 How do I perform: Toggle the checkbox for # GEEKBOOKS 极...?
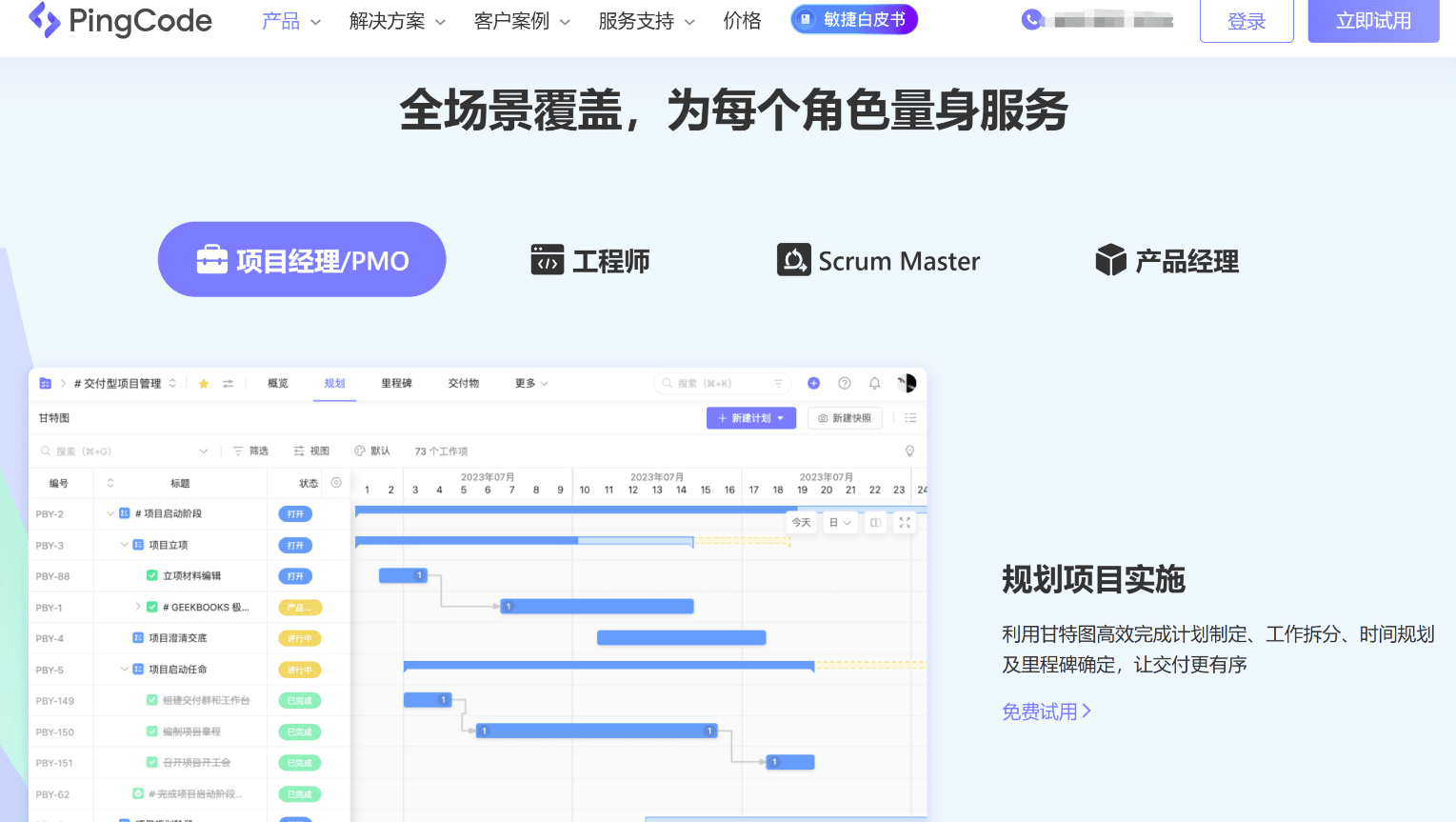152,607
